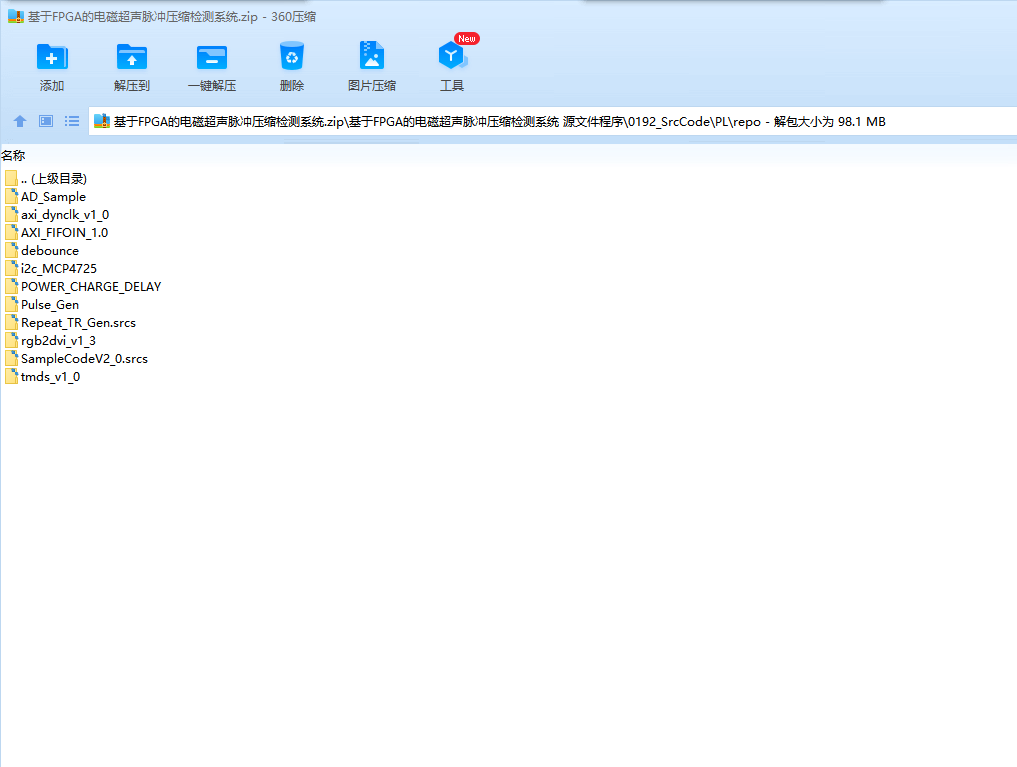Click the 一键解压 (One-click extract) icon
This screenshot has width=1017, height=767.
[211, 57]
